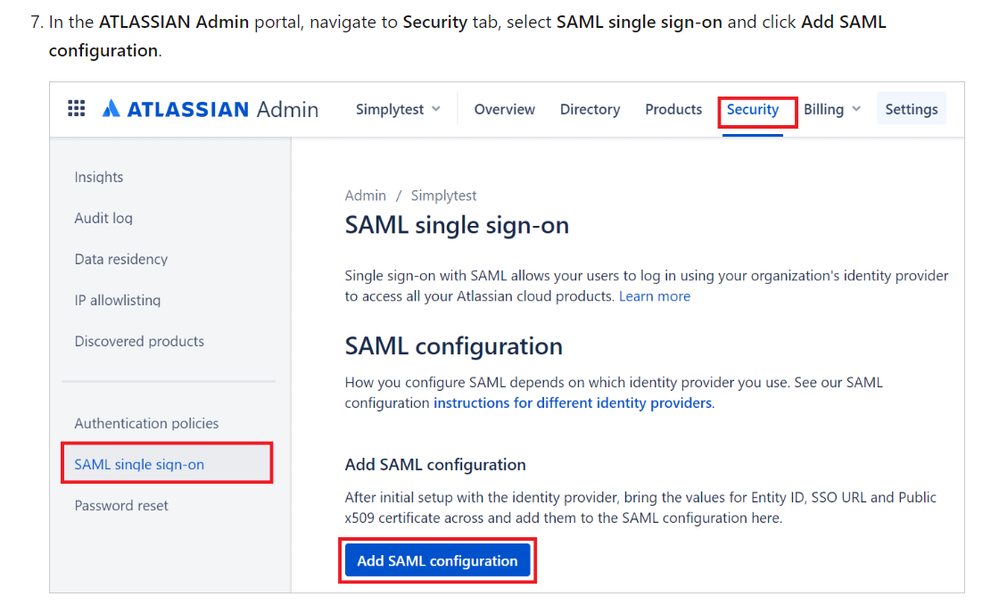The width and height of the screenshot is (999, 615).
Task: Click the Atlassian logo triangle icon
Action: [x=111, y=108]
